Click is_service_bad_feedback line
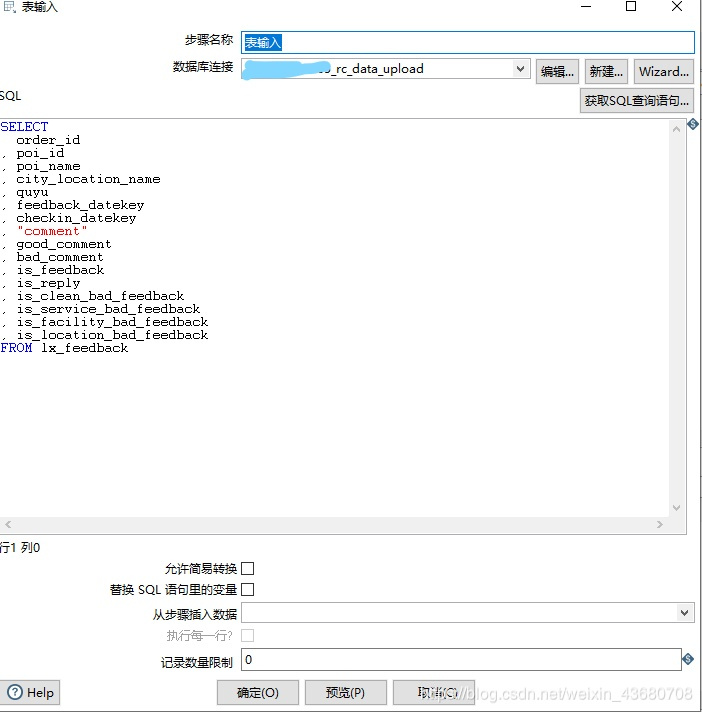 [x=108, y=309]
